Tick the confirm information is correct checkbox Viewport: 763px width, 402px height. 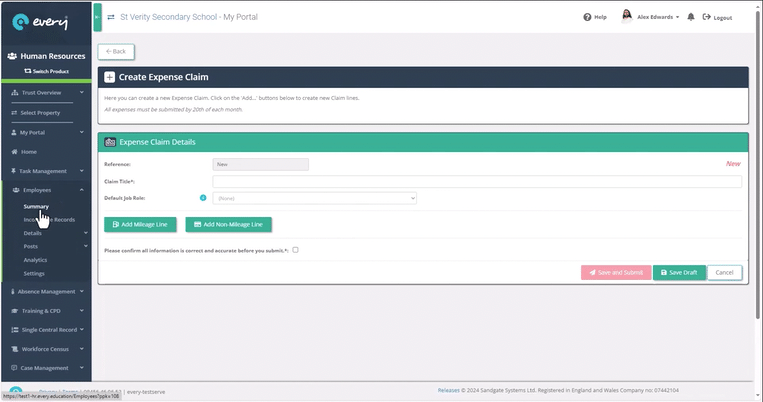point(295,250)
